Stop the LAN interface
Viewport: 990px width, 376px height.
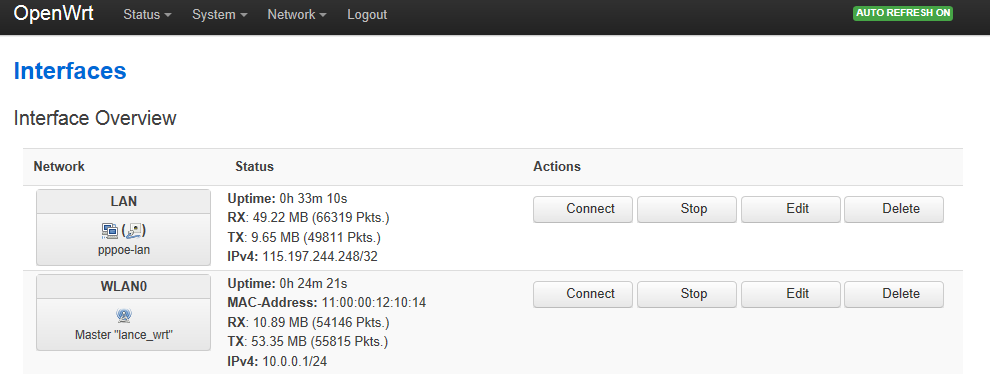click(686, 209)
